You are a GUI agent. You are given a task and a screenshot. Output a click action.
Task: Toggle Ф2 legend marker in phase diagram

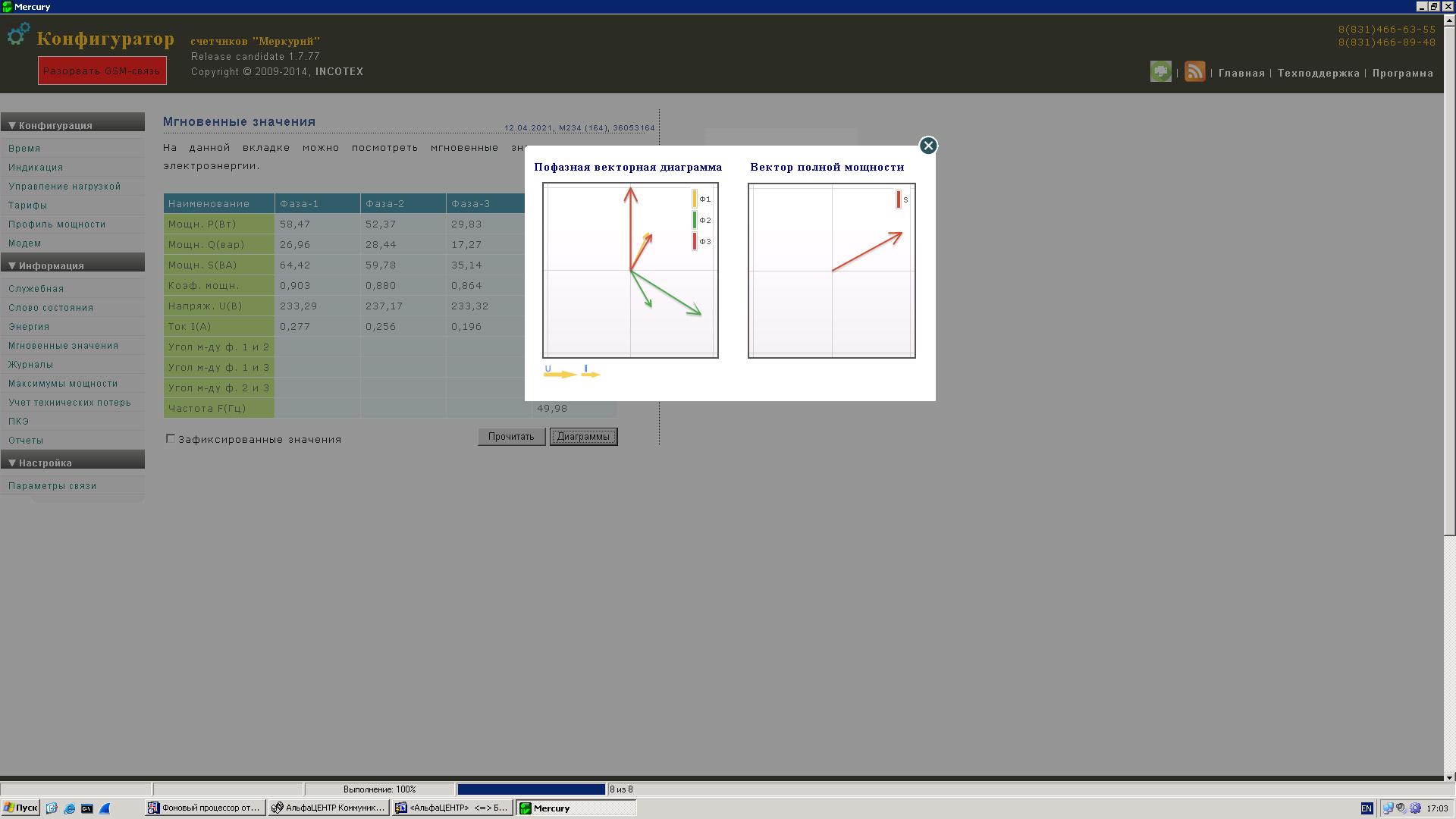click(x=694, y=220)
